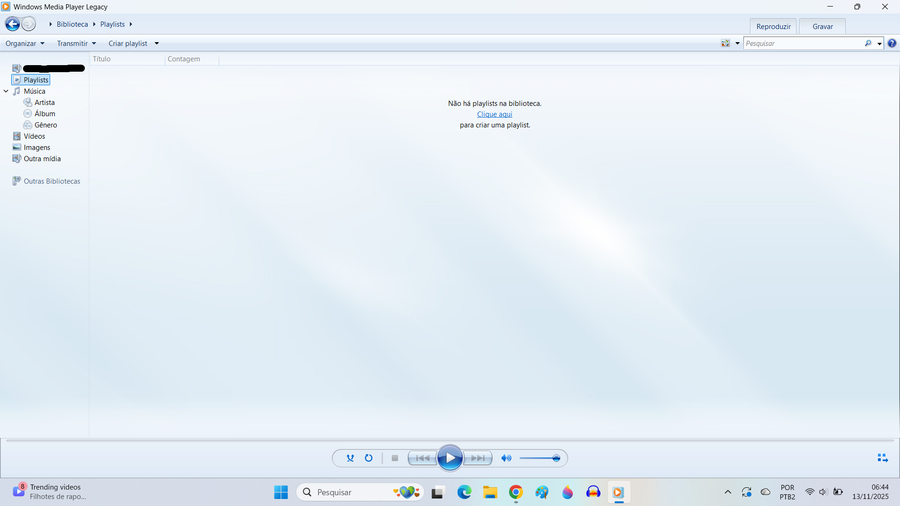The height and width of the screenshot is (506, 900).
Task: Show hidden system tray icons
Action: [x=728, y=492]
